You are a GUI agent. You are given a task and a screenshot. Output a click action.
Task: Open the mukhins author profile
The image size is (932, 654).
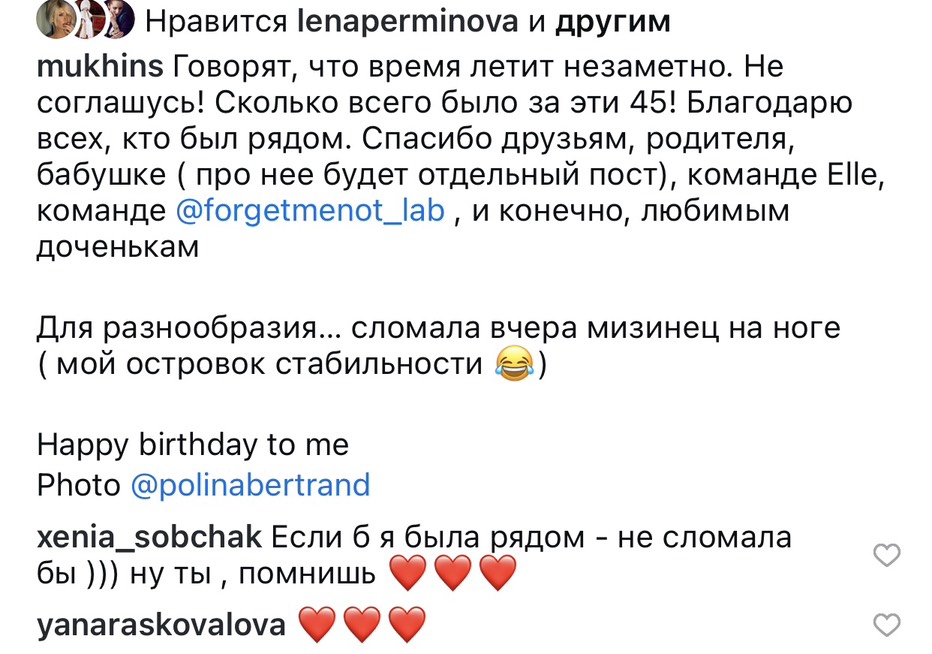[100, 65]
